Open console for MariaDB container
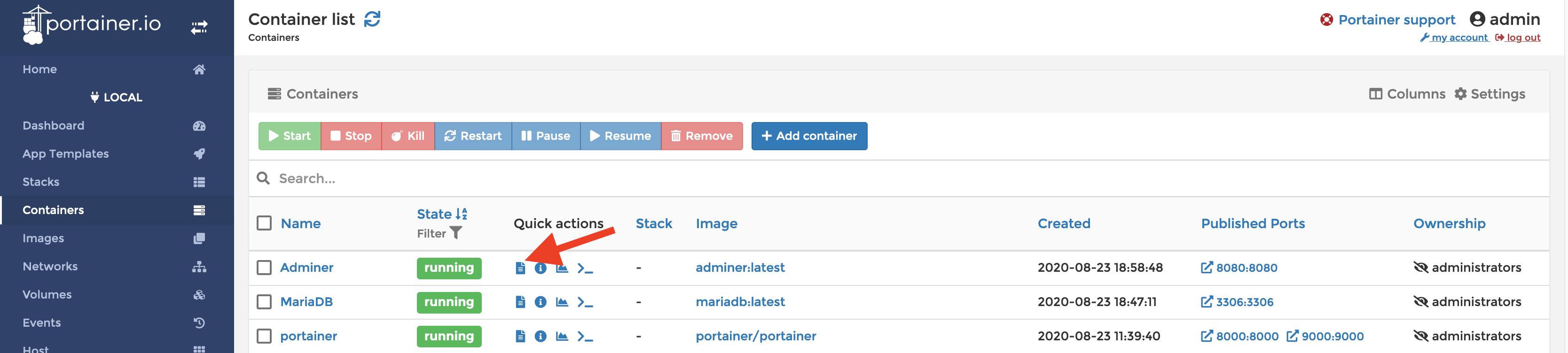The height and width of the screenshot is (353, 1568). click(585, 302)
